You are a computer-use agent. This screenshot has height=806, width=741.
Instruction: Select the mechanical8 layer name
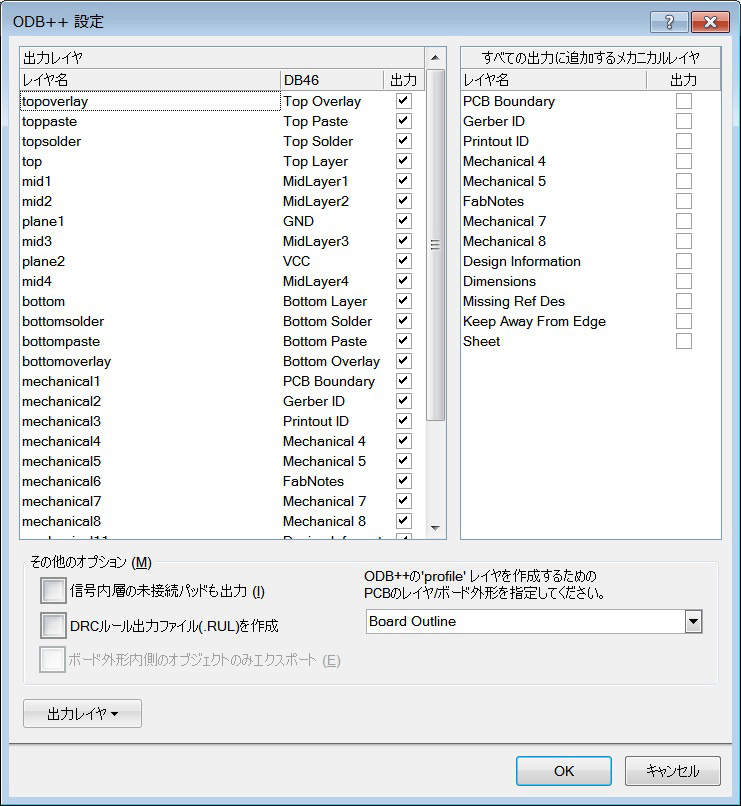pos(61,521)
